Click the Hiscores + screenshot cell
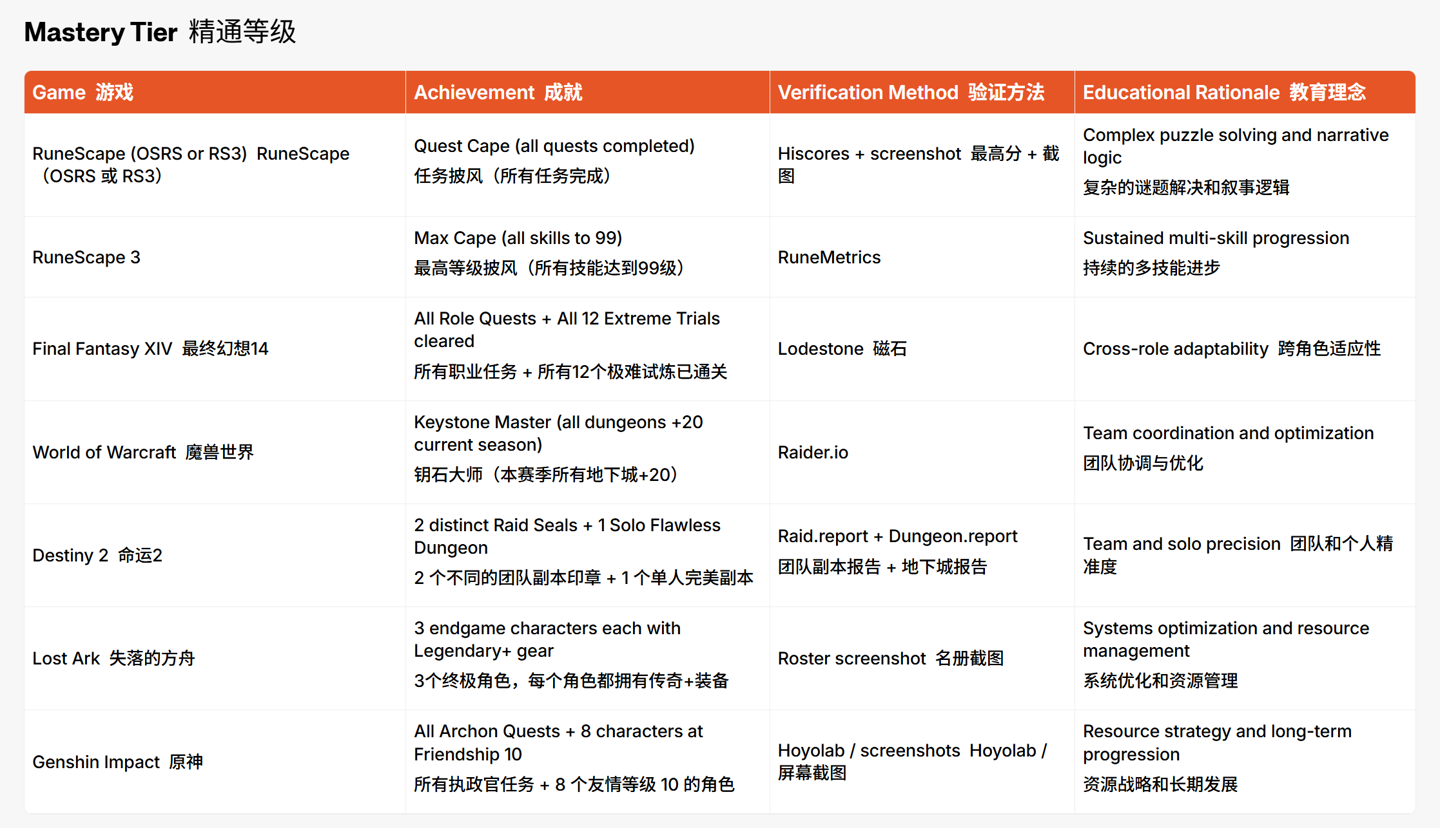 pos(922,165)
